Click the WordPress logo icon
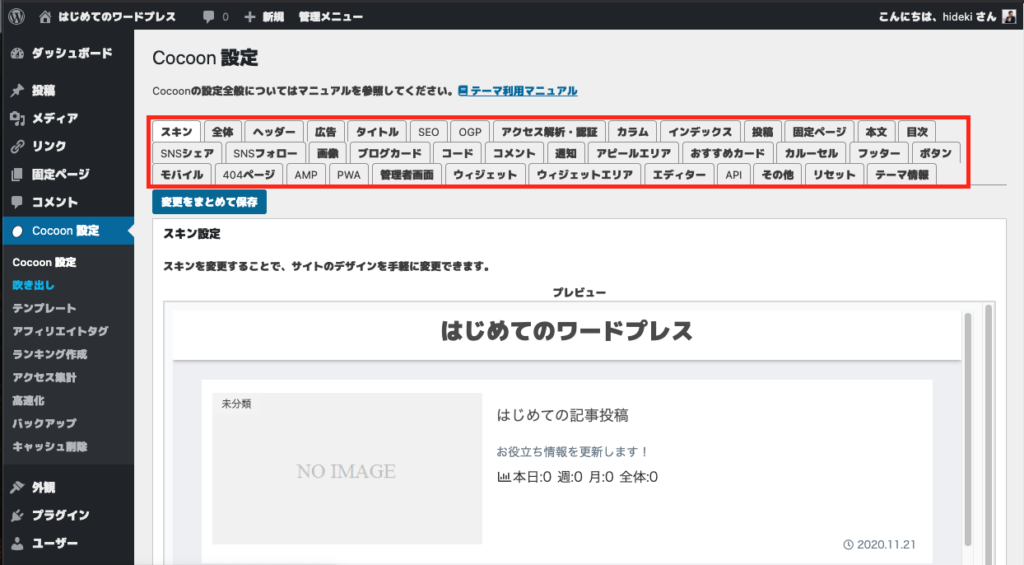 coord(16,16)
